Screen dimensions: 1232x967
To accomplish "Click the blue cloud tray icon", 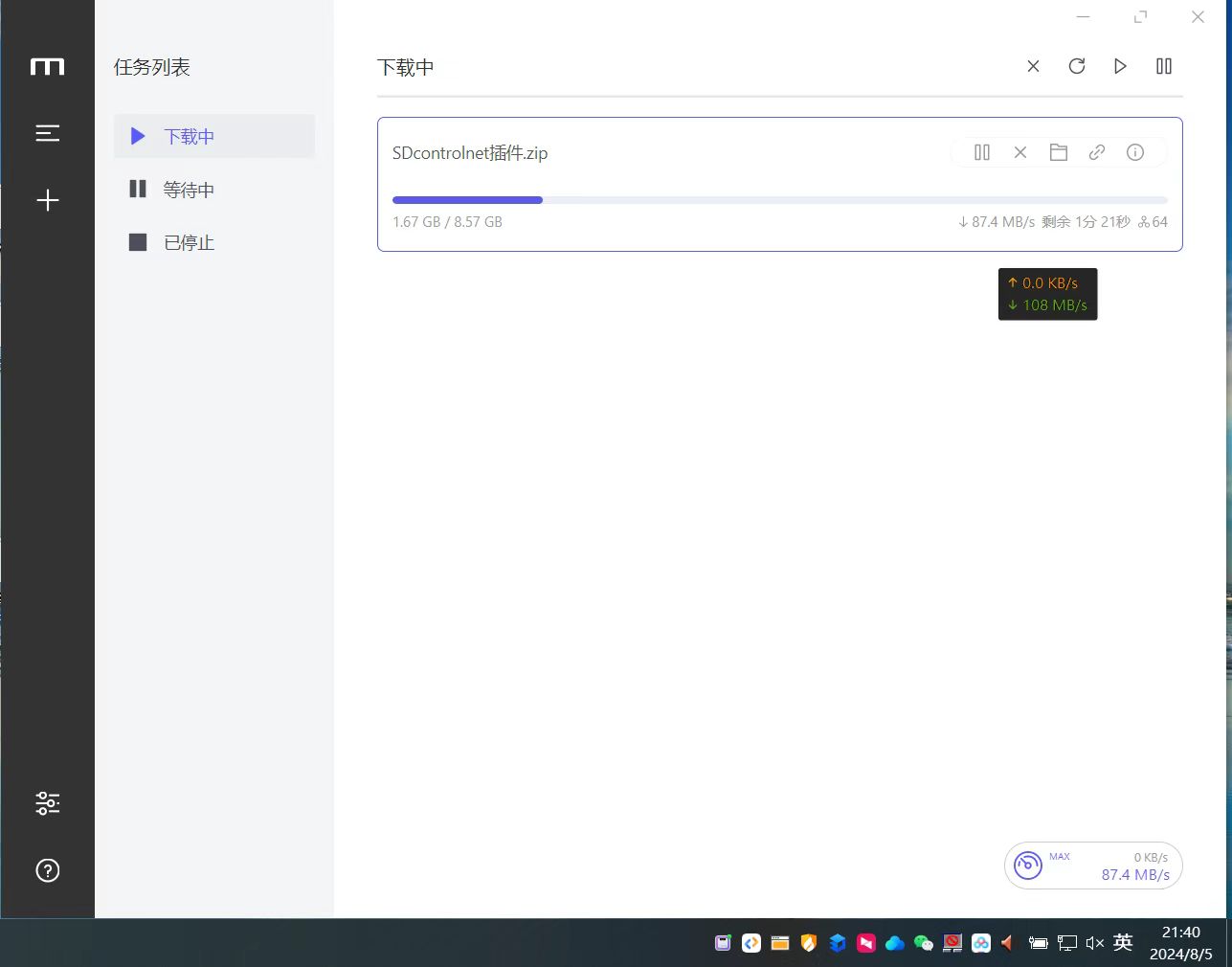I will tap(895, 943).
